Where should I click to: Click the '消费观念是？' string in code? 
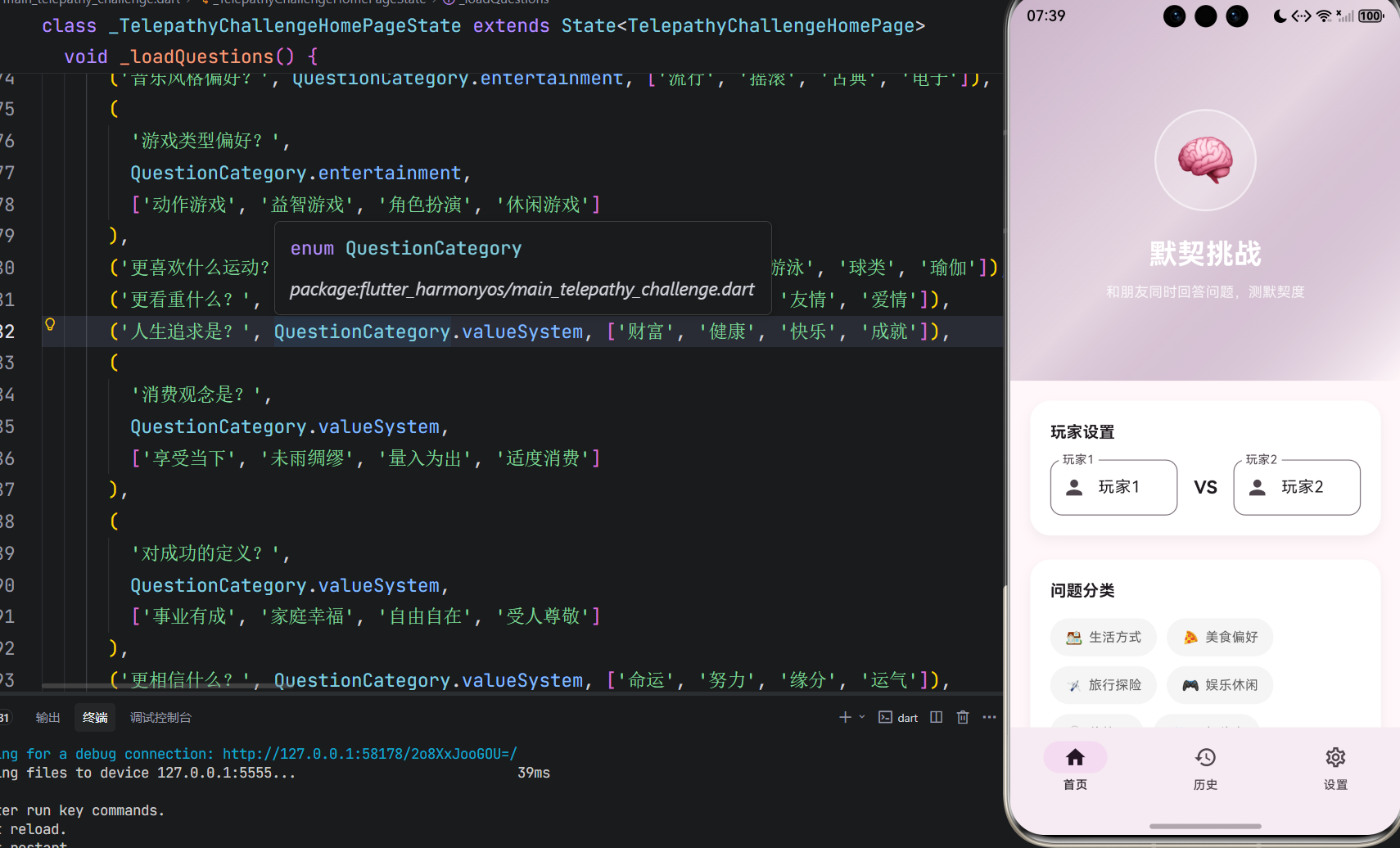click(x=196, y=395)
